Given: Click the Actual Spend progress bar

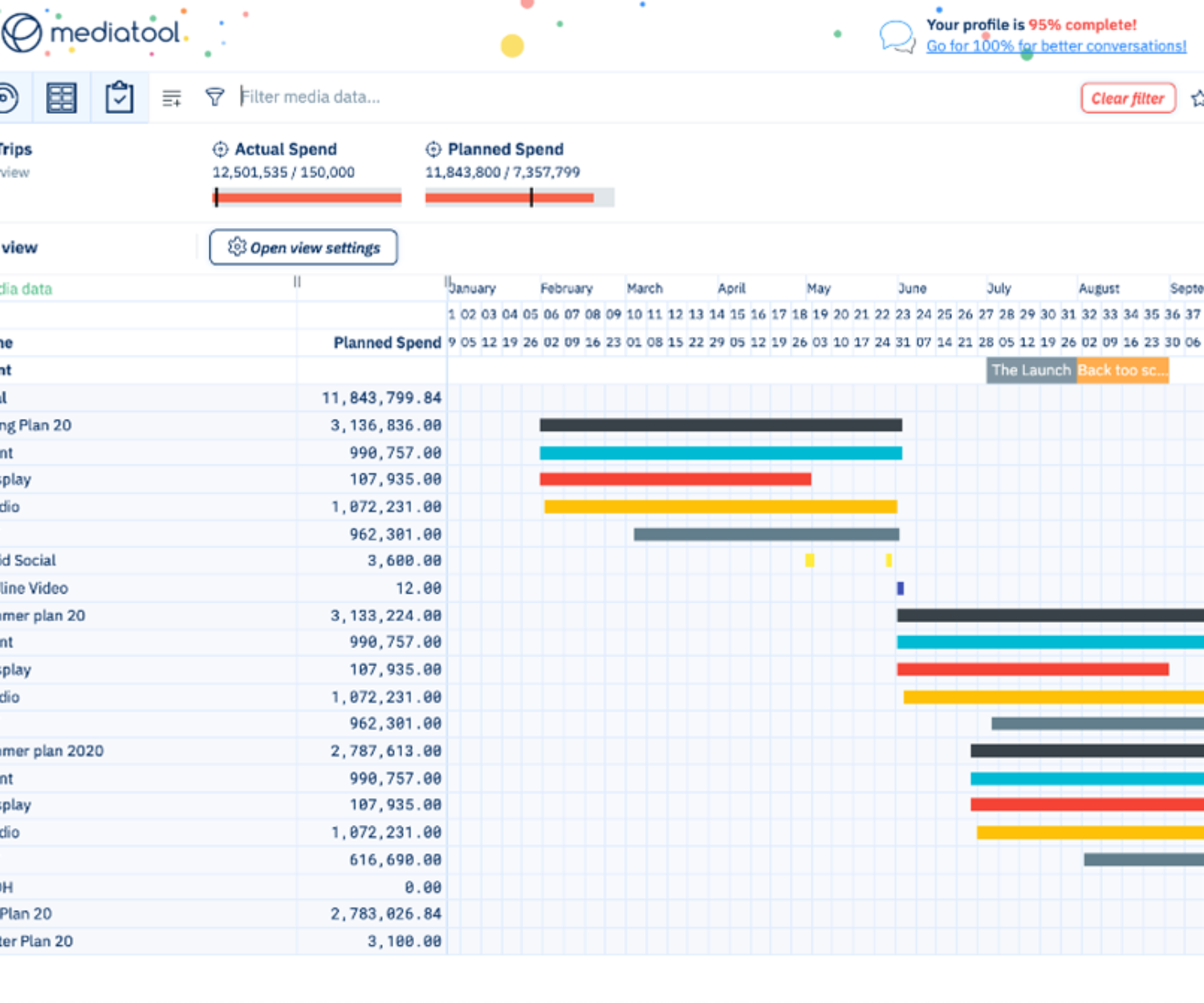Looking at the screenshot, I should 307,197.
